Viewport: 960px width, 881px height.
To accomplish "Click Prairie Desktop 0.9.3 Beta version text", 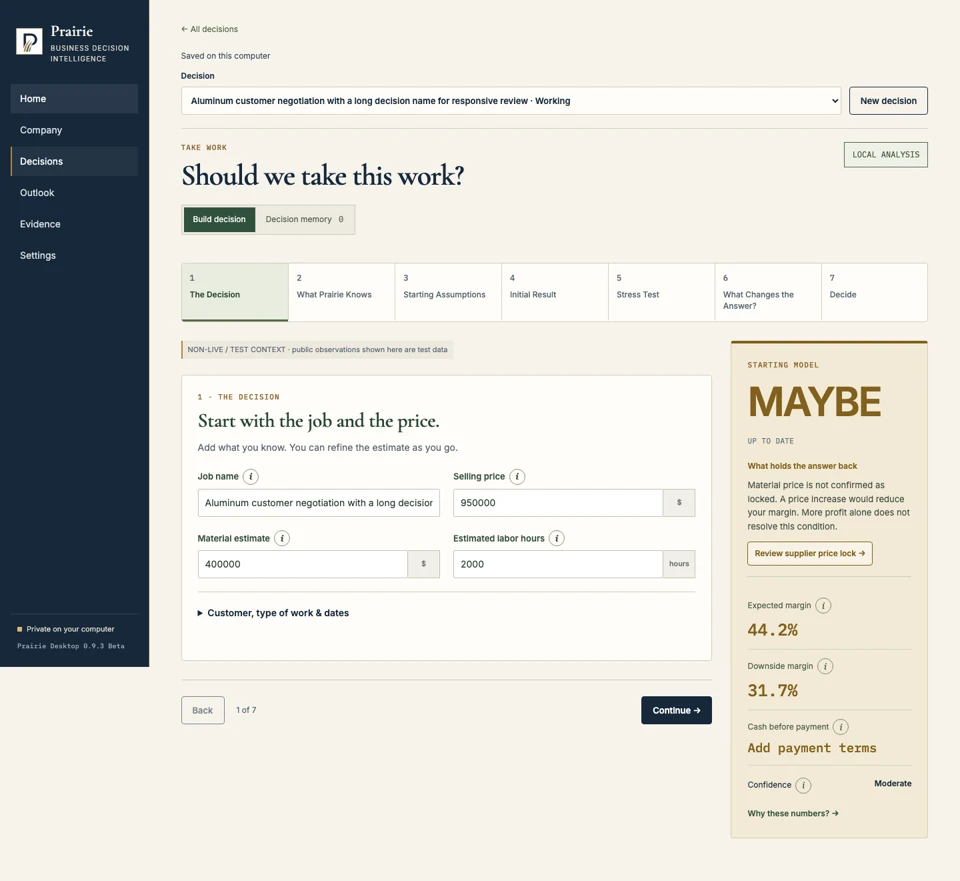I will (x=70, y=646).
